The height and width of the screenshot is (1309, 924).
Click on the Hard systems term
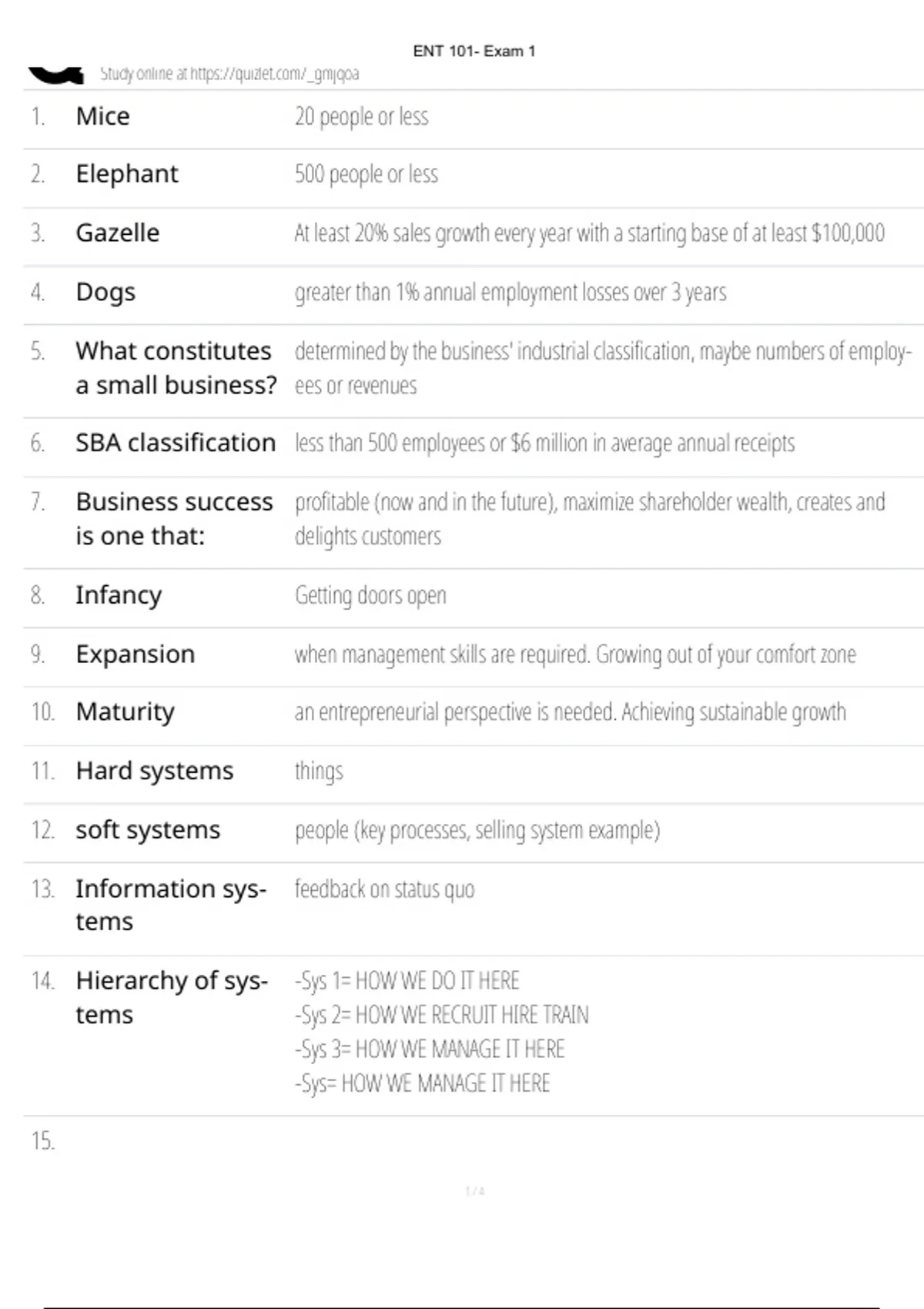coord(154,771)
